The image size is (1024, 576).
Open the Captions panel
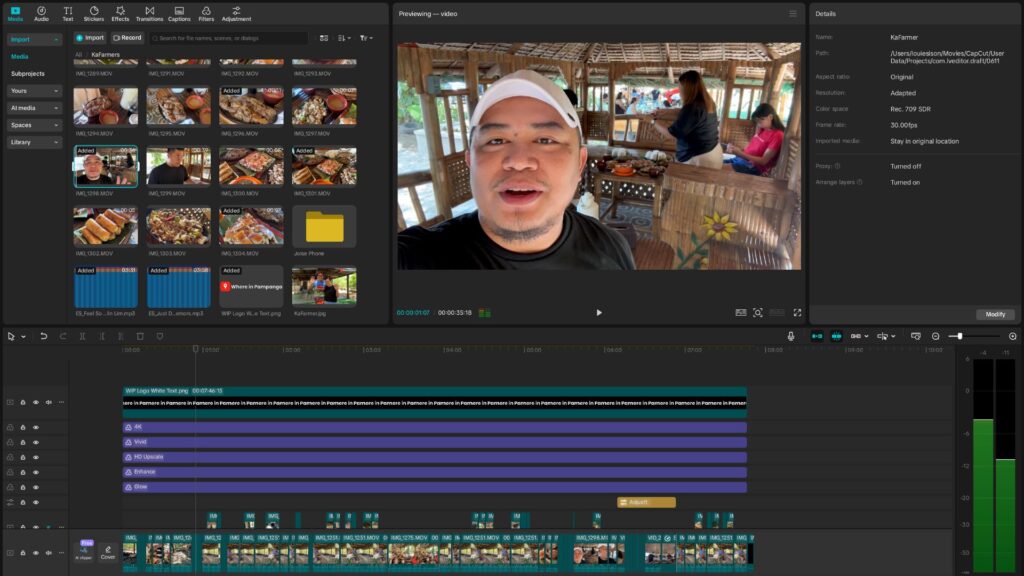[179, 12]
